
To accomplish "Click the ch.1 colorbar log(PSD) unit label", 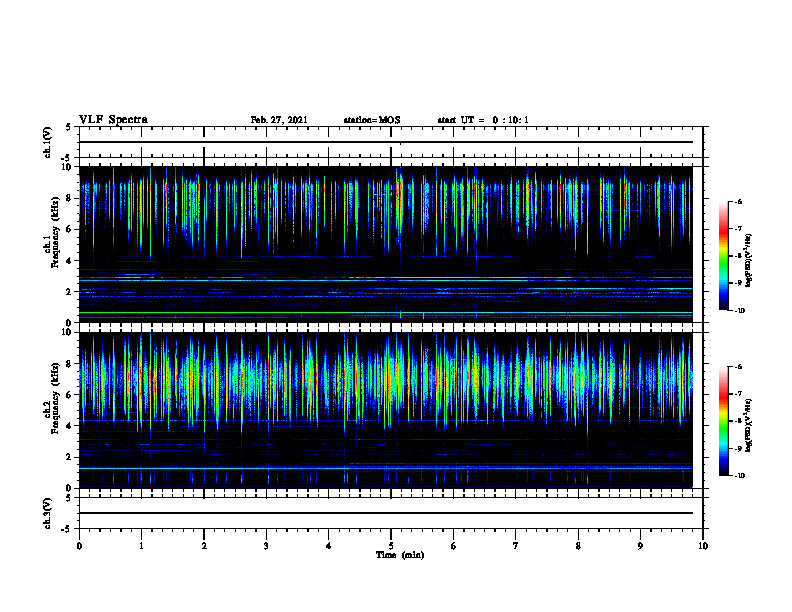I will pos(748,260).
